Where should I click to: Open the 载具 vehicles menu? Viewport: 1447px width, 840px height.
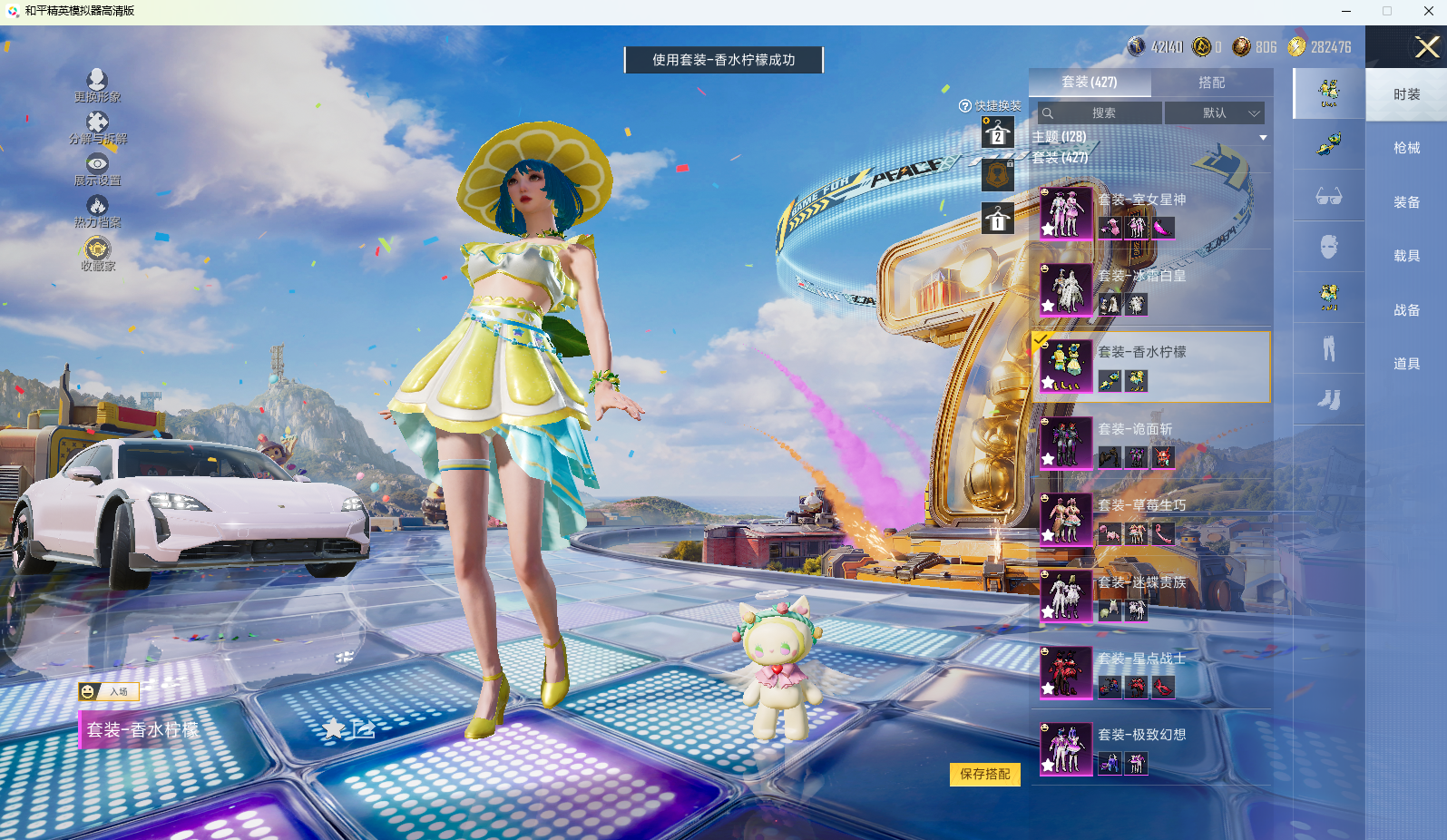pyautogui.click(x=1406, y=256)
